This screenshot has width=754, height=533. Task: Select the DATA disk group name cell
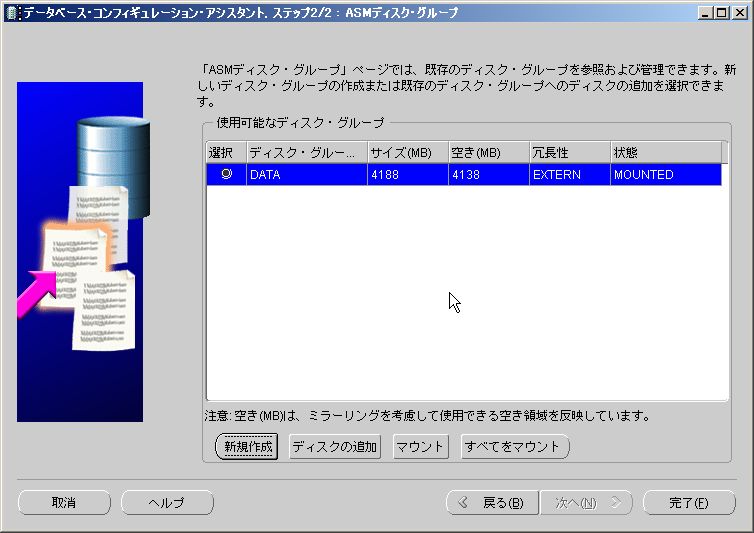(x=307, y=175)
